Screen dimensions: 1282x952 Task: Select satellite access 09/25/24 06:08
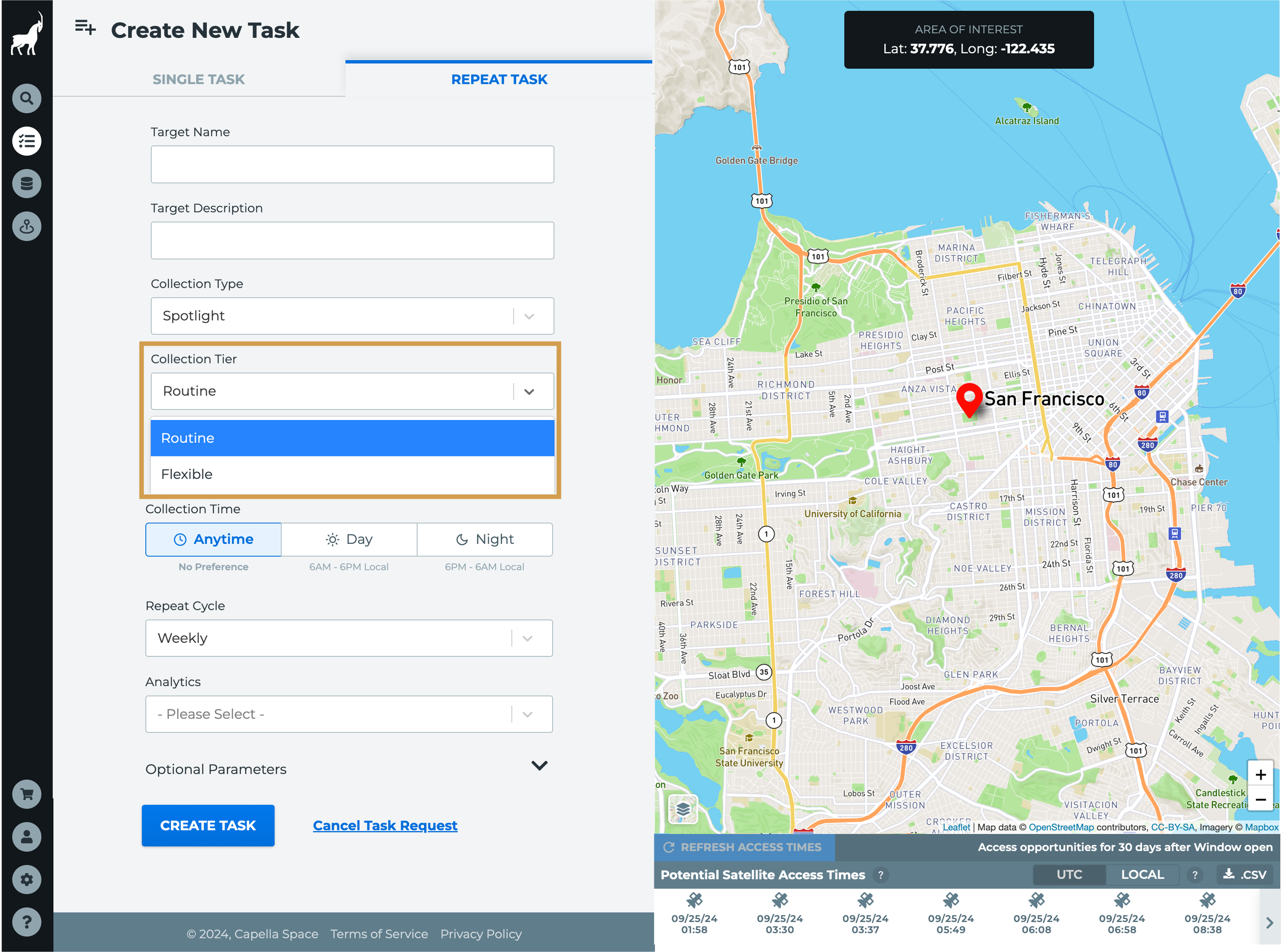1036,914
